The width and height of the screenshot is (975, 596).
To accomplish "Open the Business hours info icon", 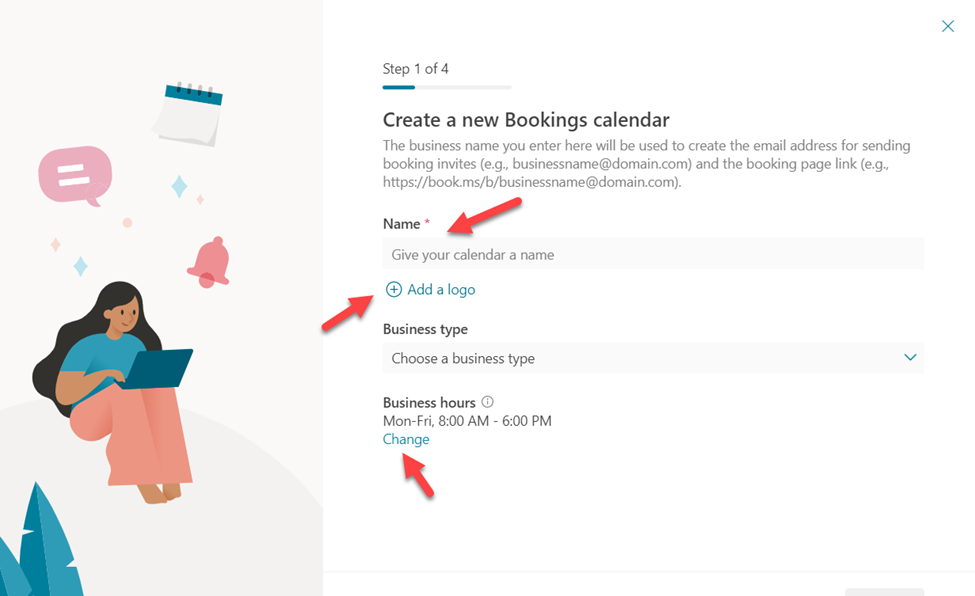I will pos(488,402).
